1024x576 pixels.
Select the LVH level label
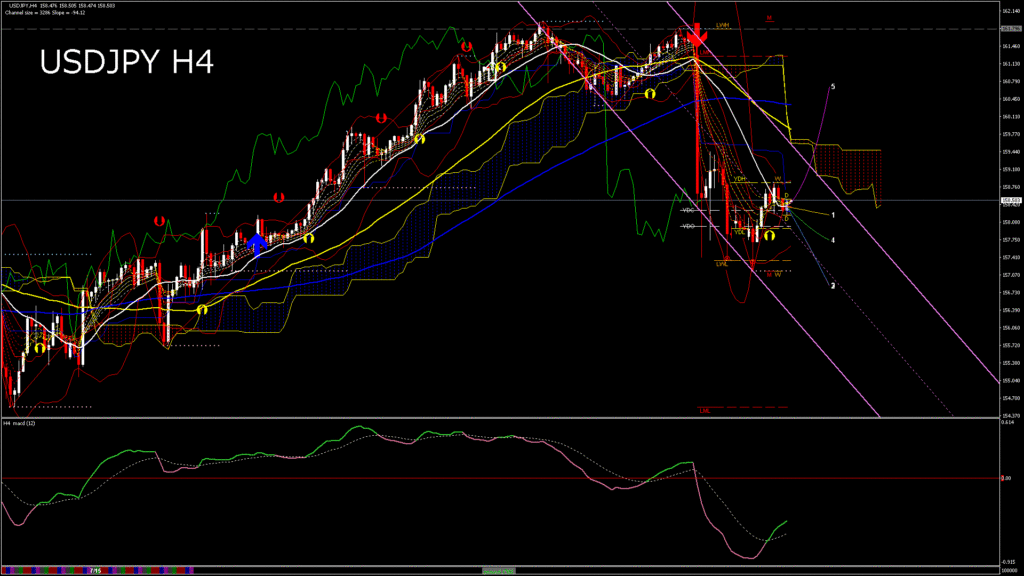point(722,25)
